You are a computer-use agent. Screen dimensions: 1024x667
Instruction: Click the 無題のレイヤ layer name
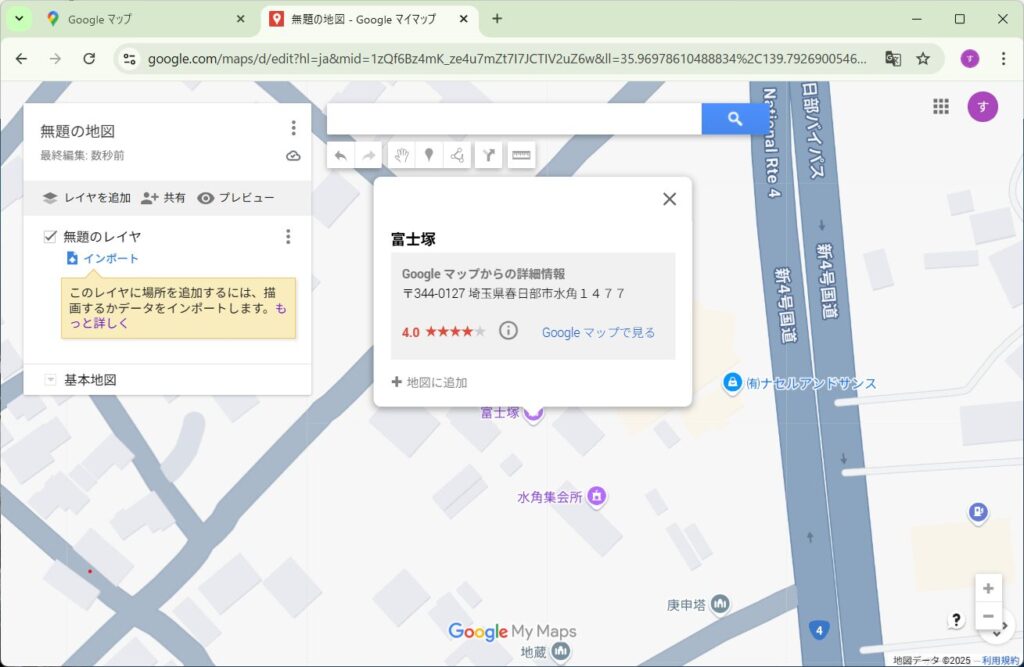click(102, 236)
